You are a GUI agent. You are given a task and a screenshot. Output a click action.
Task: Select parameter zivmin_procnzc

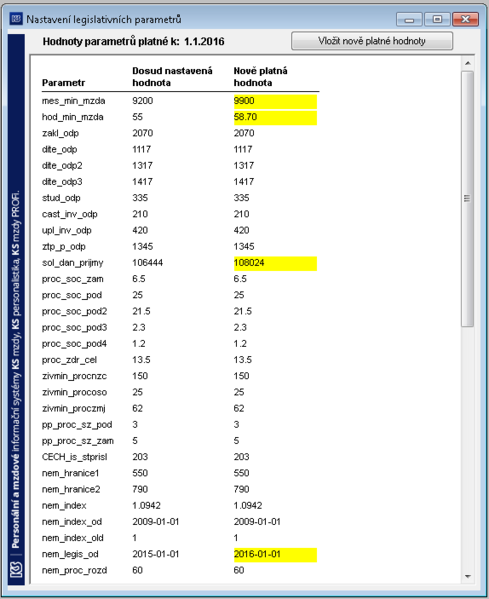click(74, 376)
